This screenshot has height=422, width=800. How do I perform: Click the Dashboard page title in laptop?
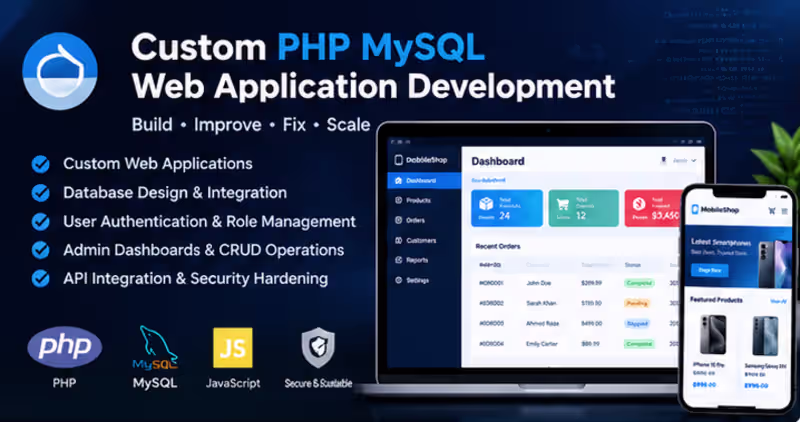tap(498, 161)
